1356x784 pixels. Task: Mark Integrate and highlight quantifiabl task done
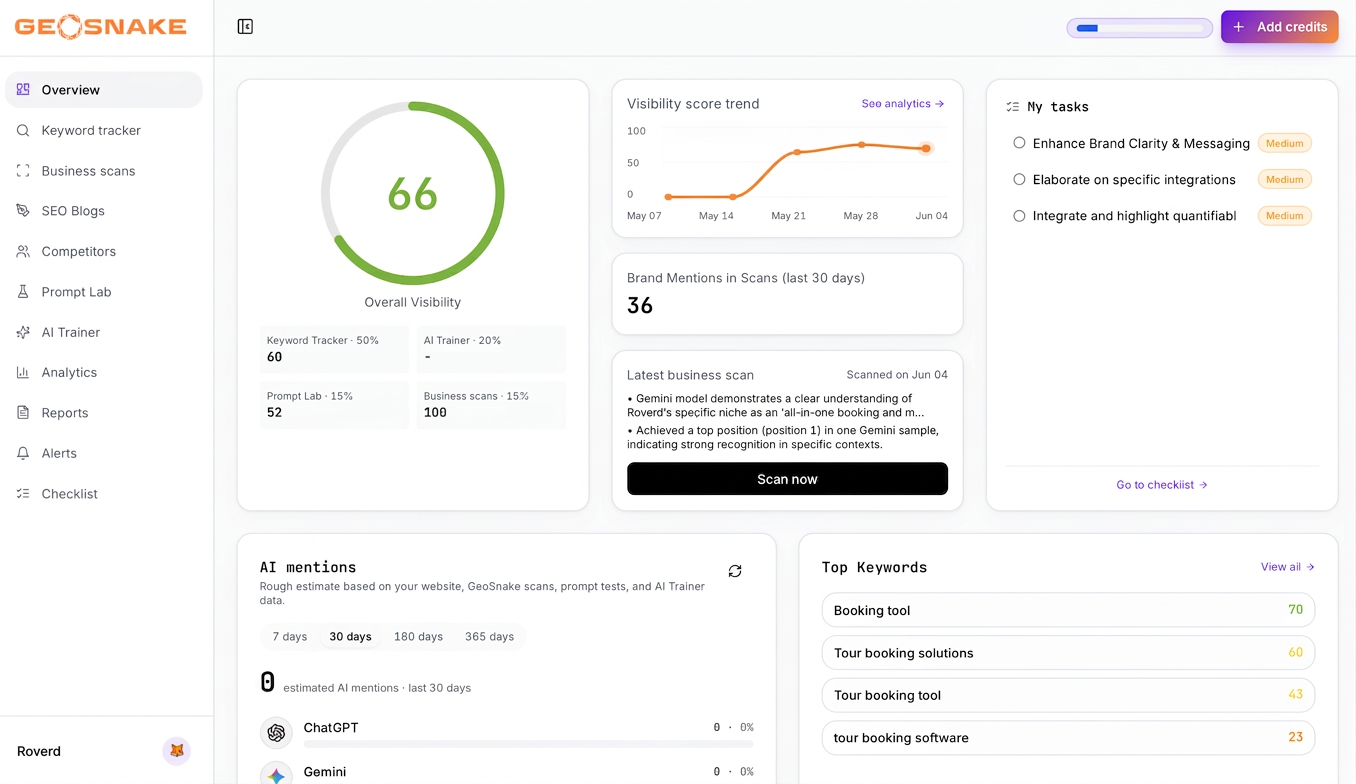(1019, 215)
